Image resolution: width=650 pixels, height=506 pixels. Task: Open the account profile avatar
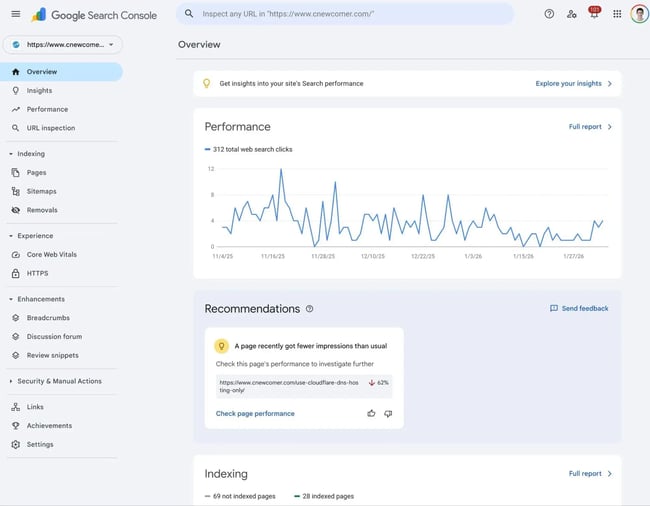[640, 14]
